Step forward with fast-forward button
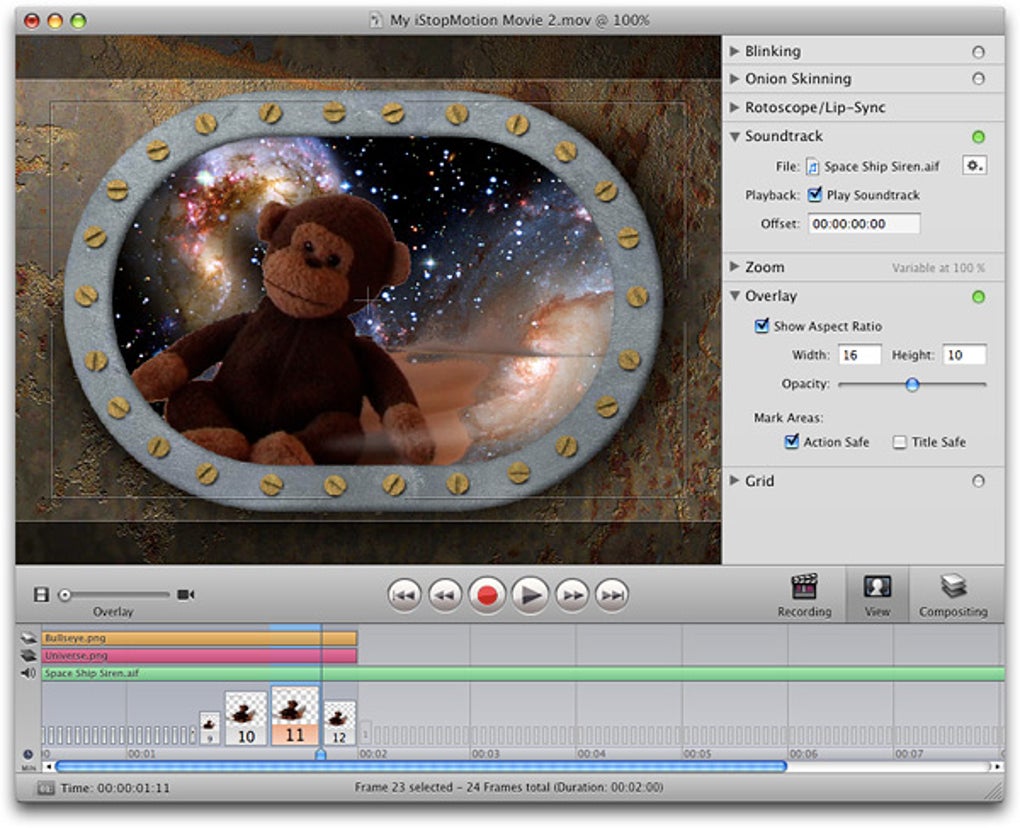This screenshot has width=1020, height=828. [x=572, y=596]
